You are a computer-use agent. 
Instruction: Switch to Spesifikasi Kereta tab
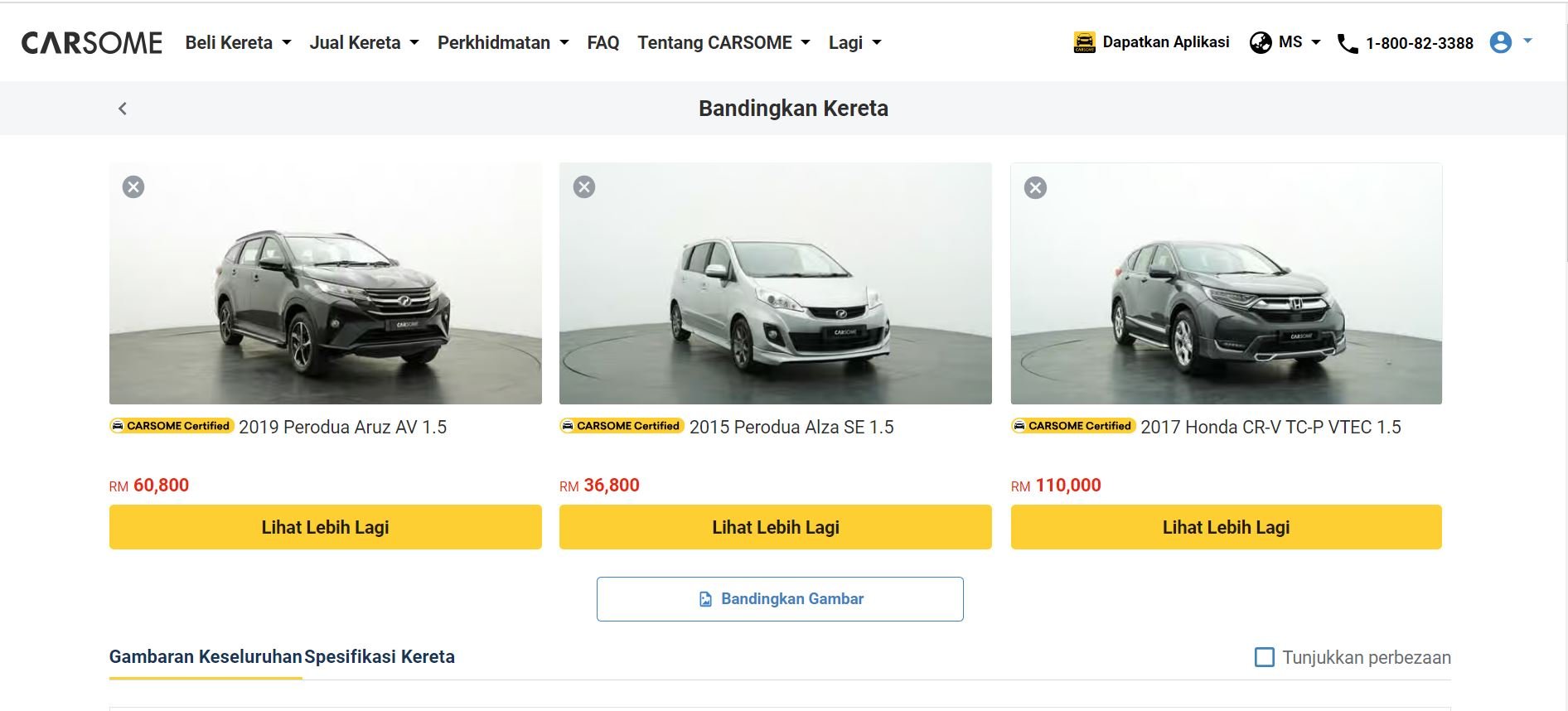[380, 657]
